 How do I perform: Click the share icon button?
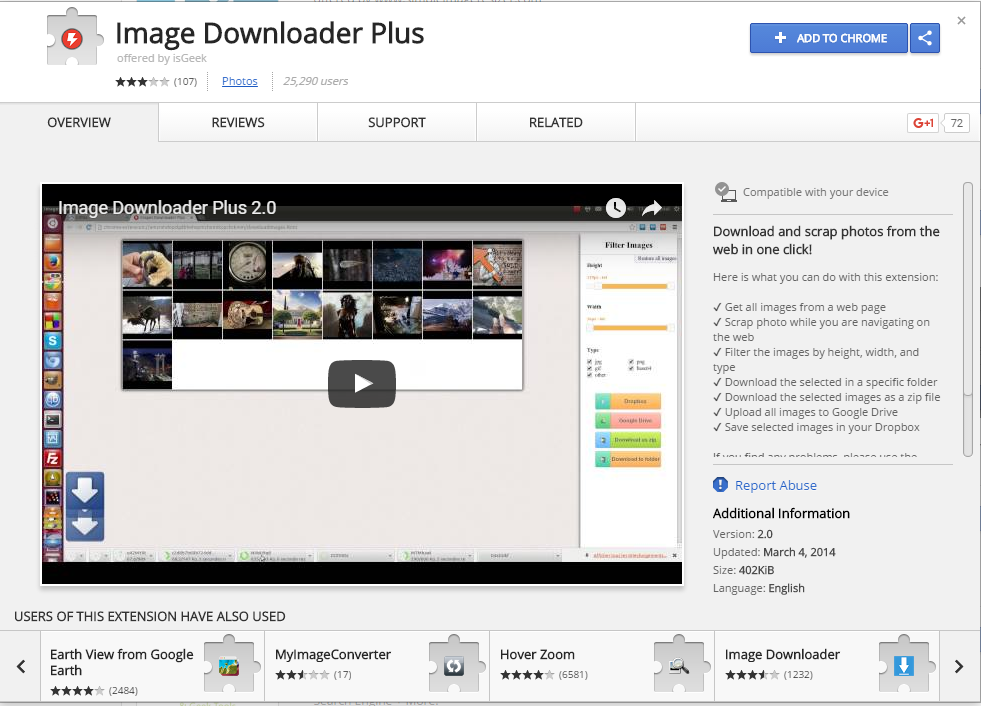pyautogui.click(x=925, y=38)
